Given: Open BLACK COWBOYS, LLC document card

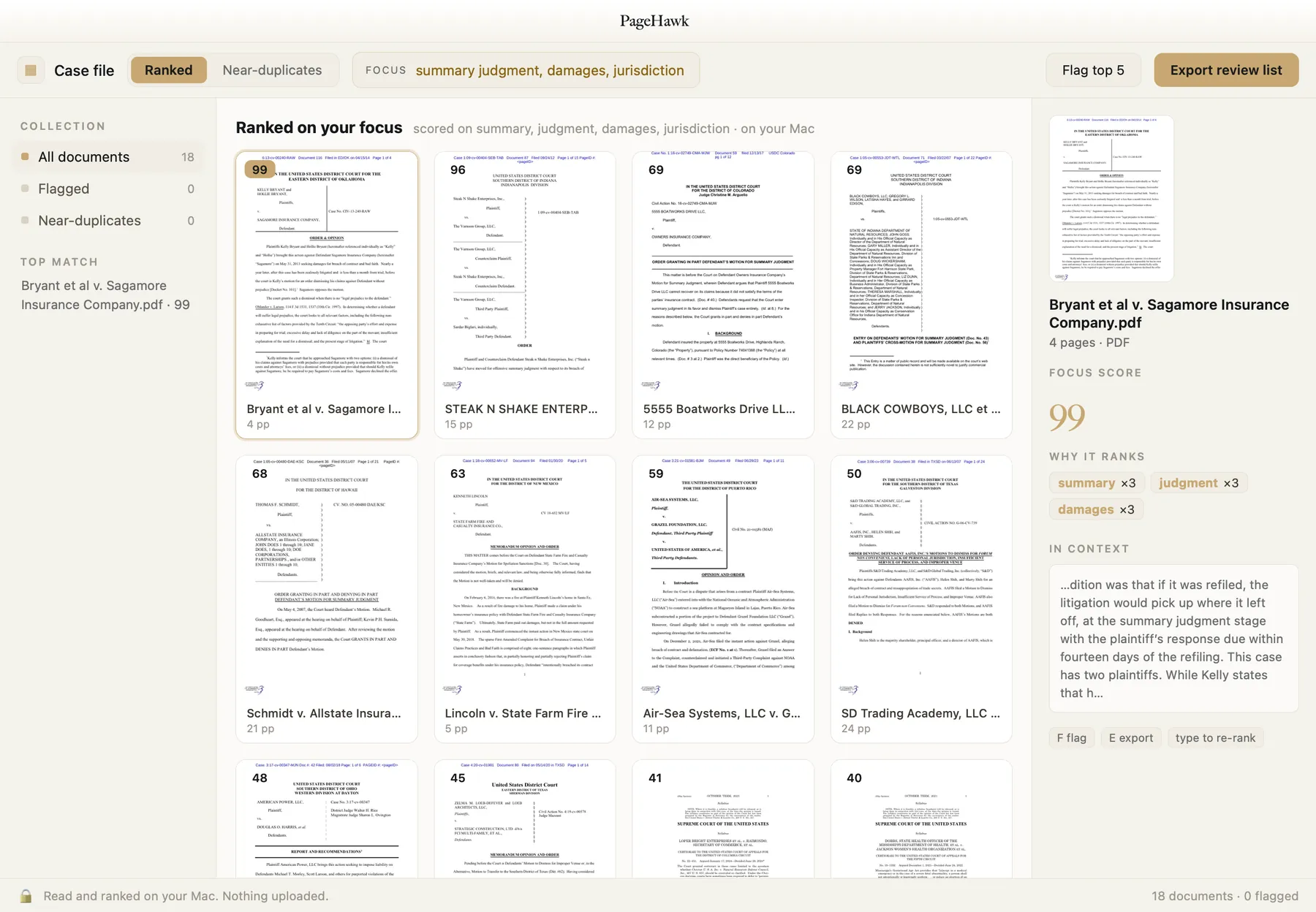Looking at the screenshot, I should tap(921, 295).
